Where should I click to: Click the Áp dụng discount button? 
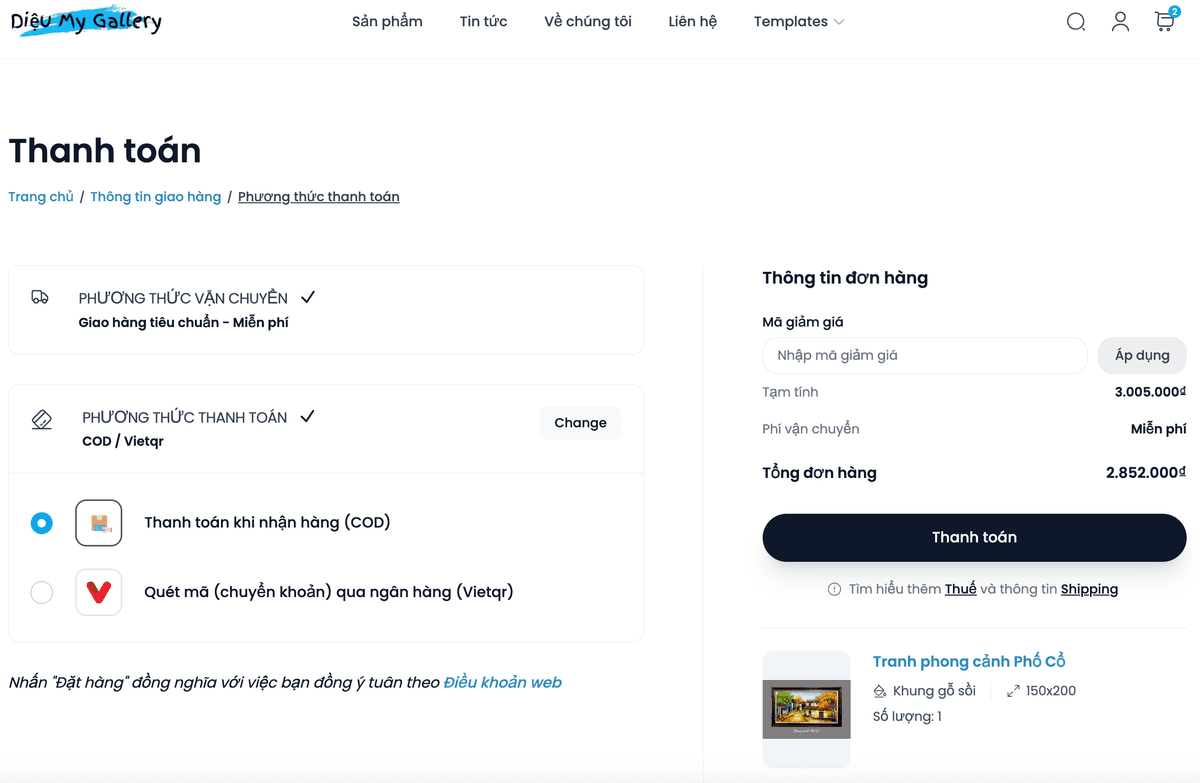[x=1142, y=356]
